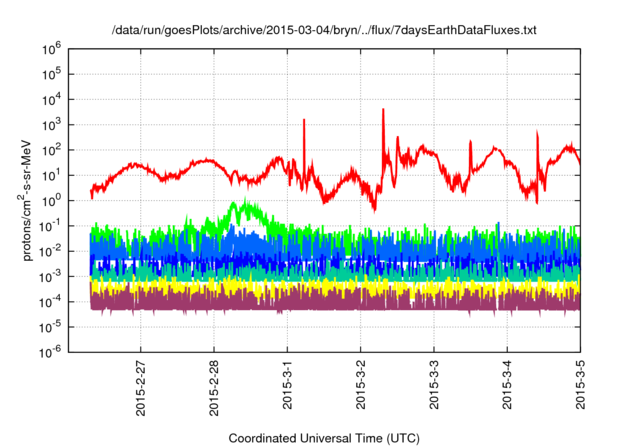Click the file path title above the plot
The image size is (640, 448).
tap(323, 31)
